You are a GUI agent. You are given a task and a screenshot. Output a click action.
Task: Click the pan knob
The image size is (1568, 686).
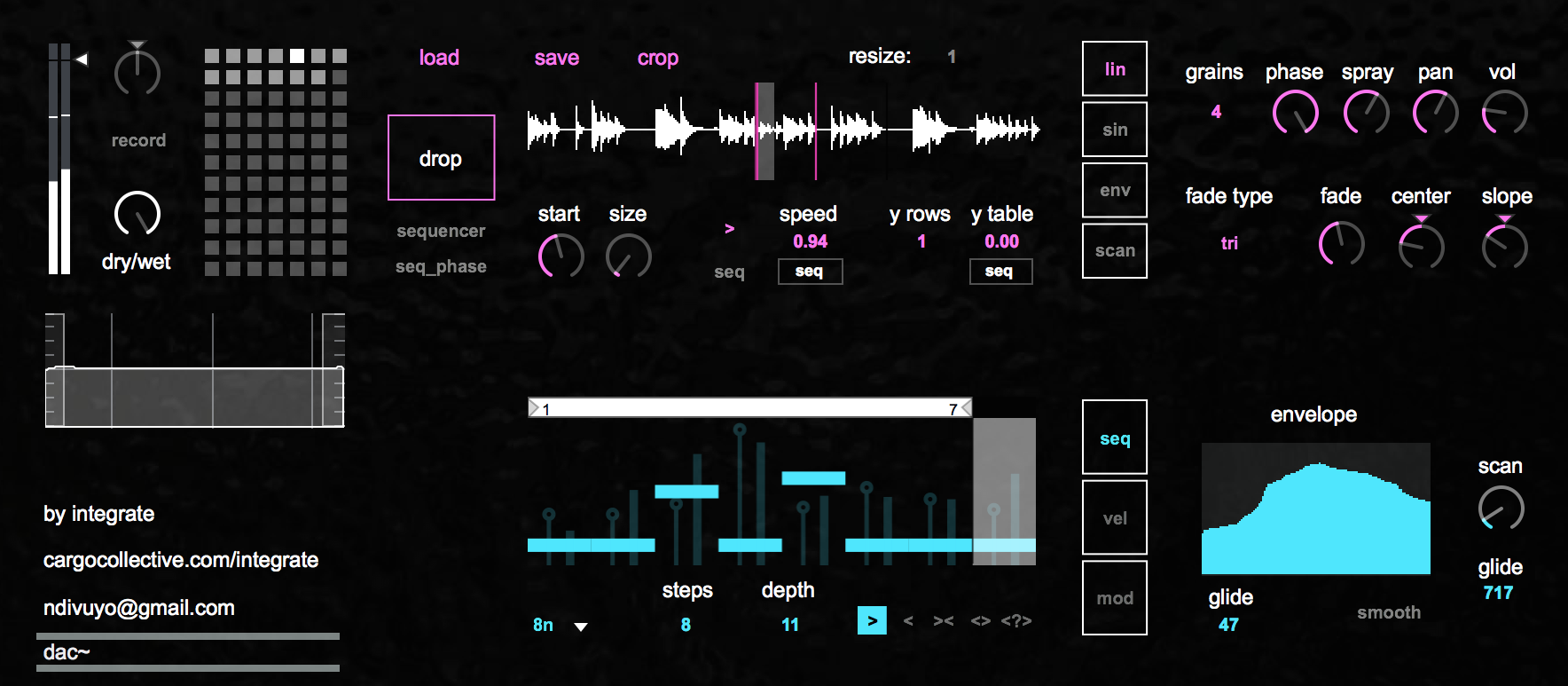coord(1435,114)
